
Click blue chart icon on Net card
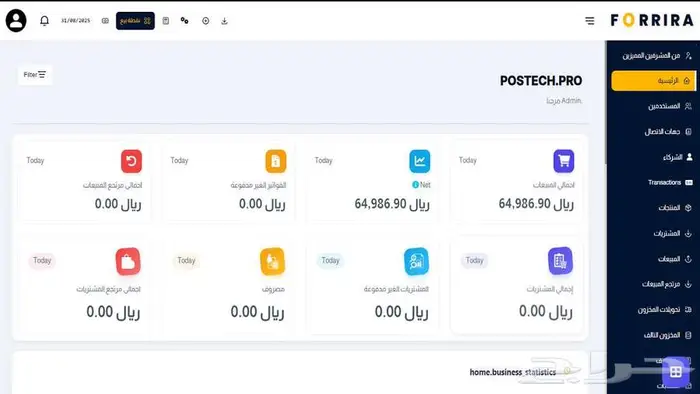pyautogui.click(x=420, y=161)
